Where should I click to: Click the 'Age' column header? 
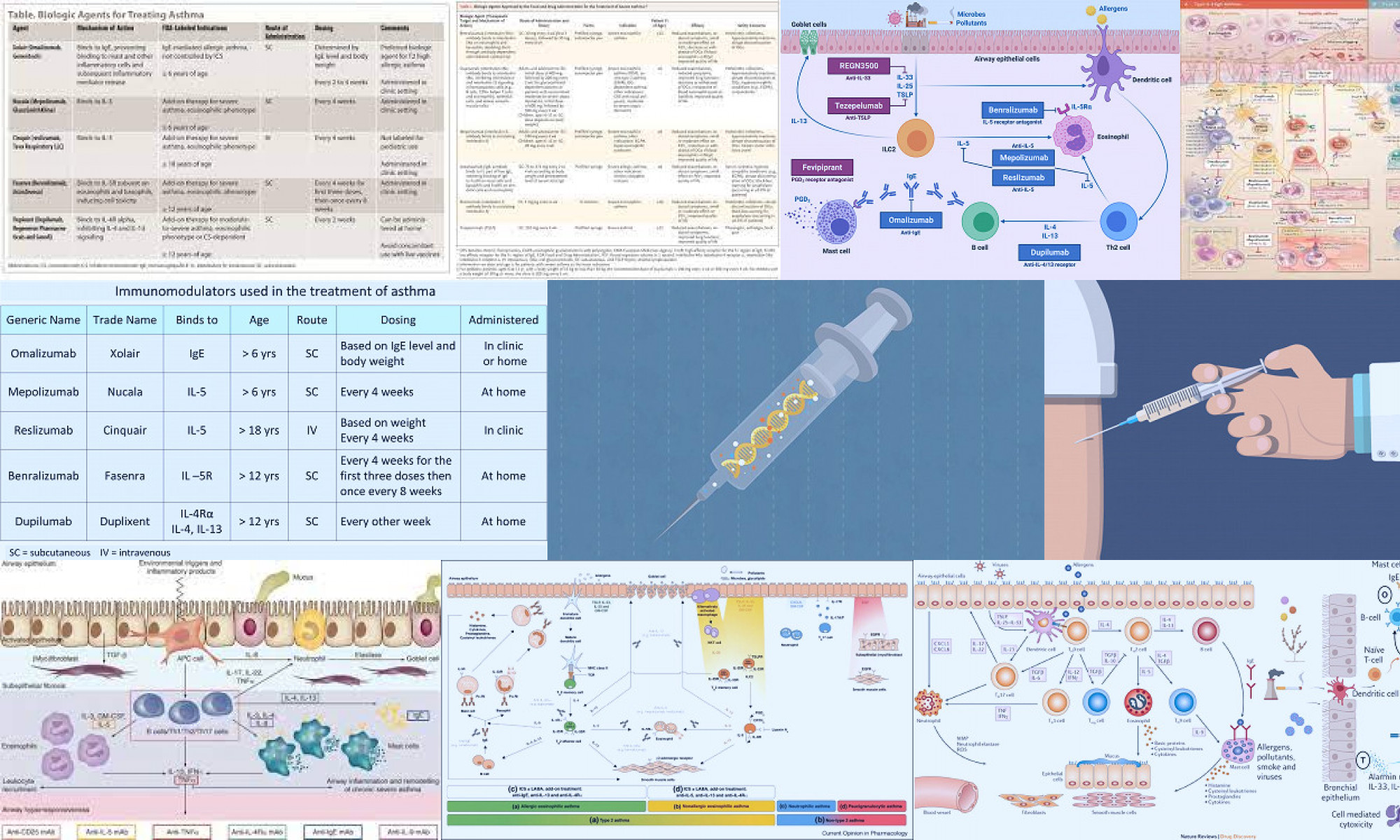click(x=259, y=320)
